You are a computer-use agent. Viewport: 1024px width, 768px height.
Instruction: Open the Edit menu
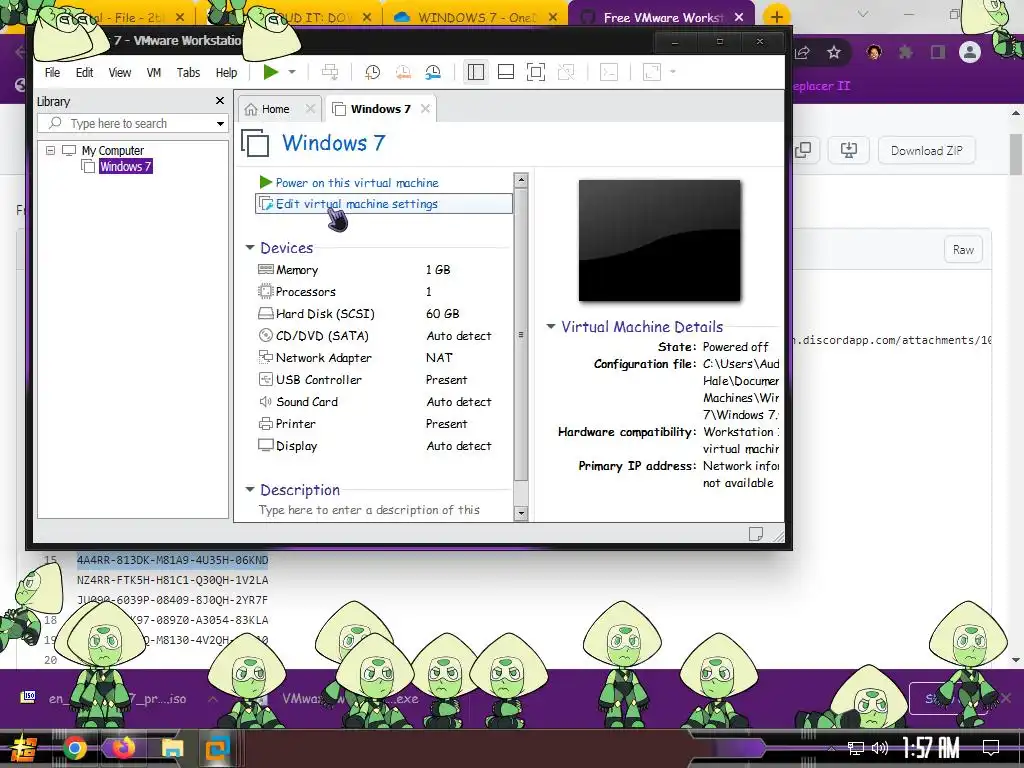click(x=84, y=72)
